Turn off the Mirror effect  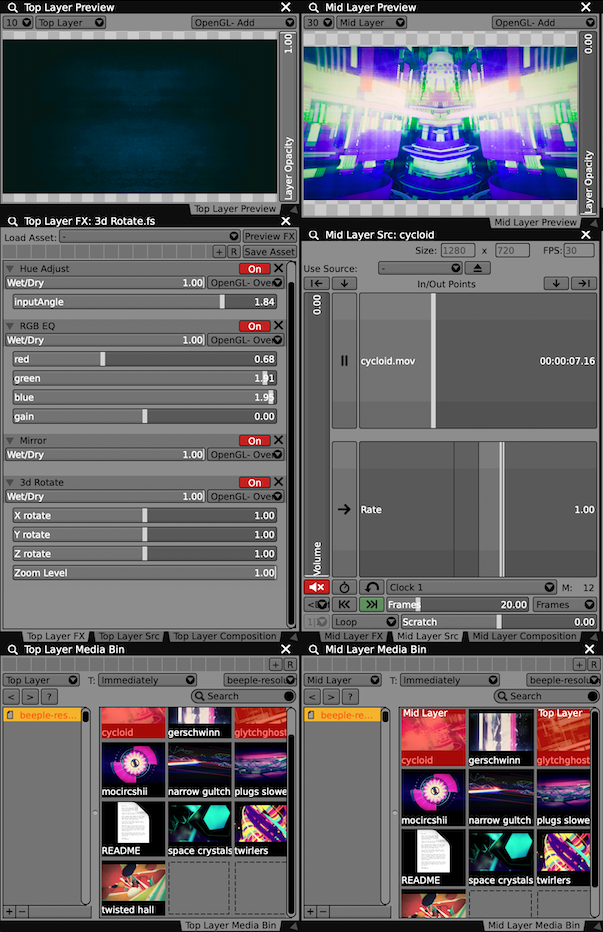(x=254, y=440)
